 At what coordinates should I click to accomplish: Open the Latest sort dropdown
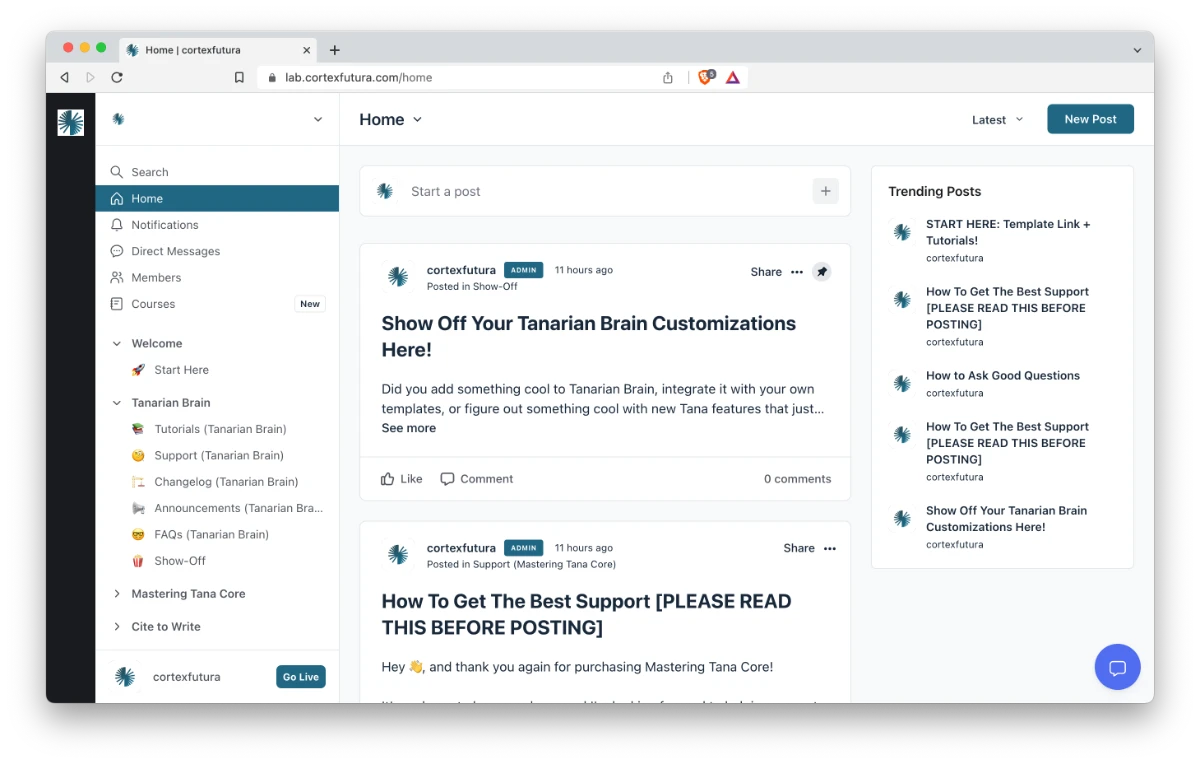point(998,119)
